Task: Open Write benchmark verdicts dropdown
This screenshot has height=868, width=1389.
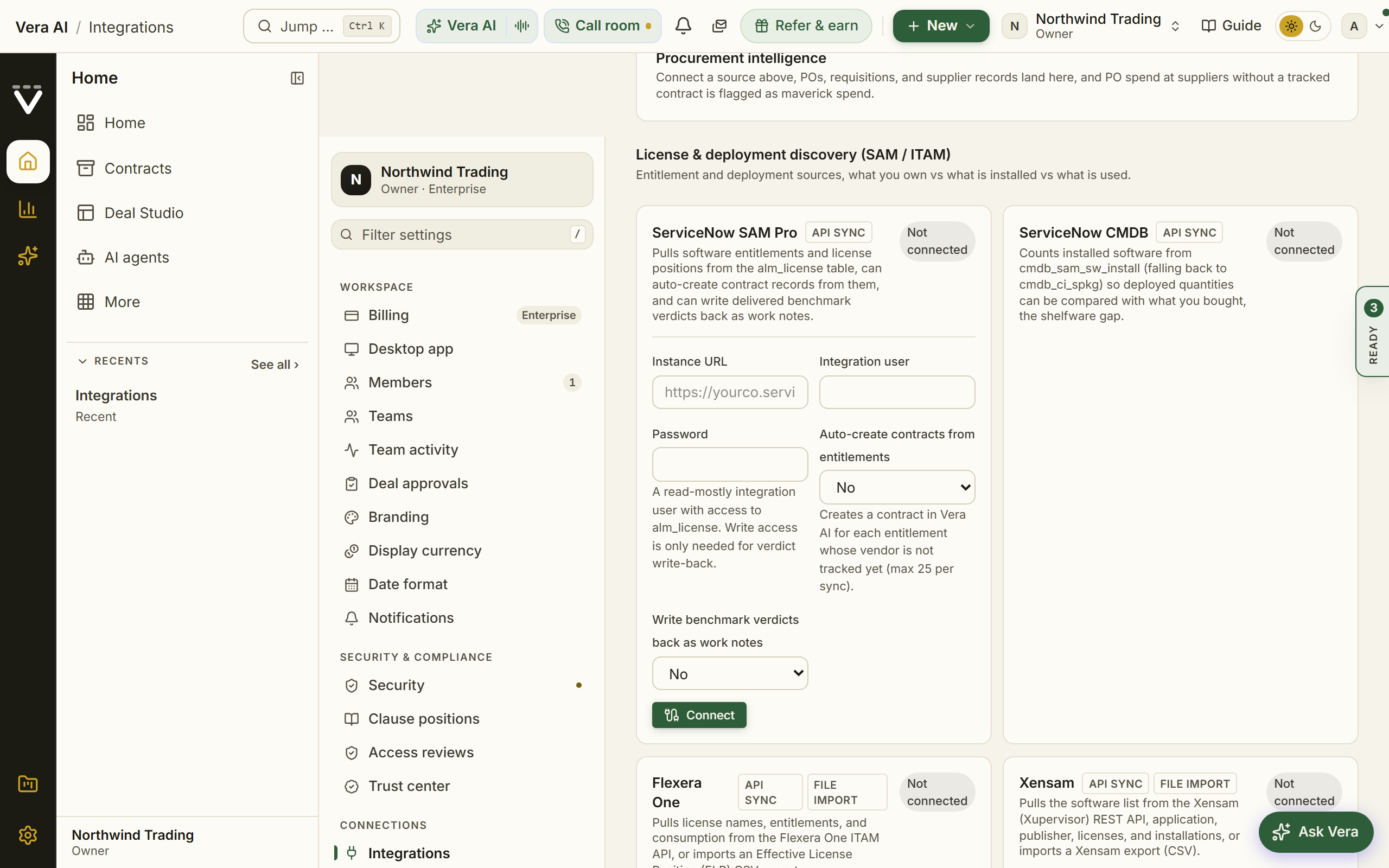Action: pos(730,673)
